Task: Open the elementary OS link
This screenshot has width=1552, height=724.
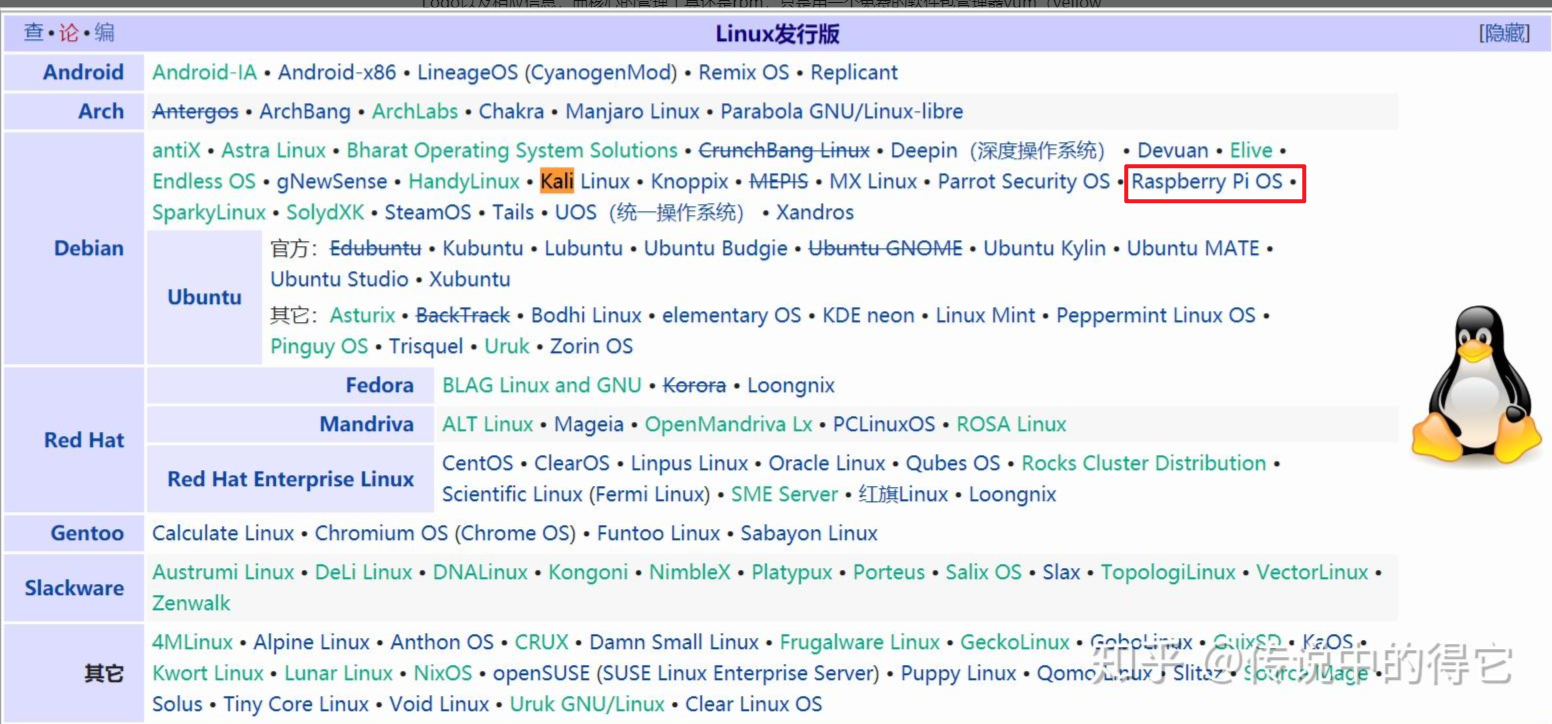Action: pyautogui.click(x=732, y=315)
